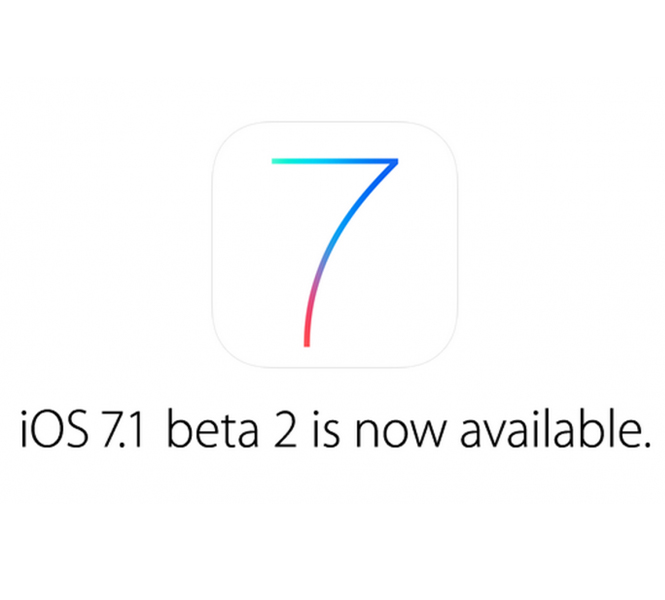Click the period ending the headline
The image size is (665, 600).
coord(646,444)
